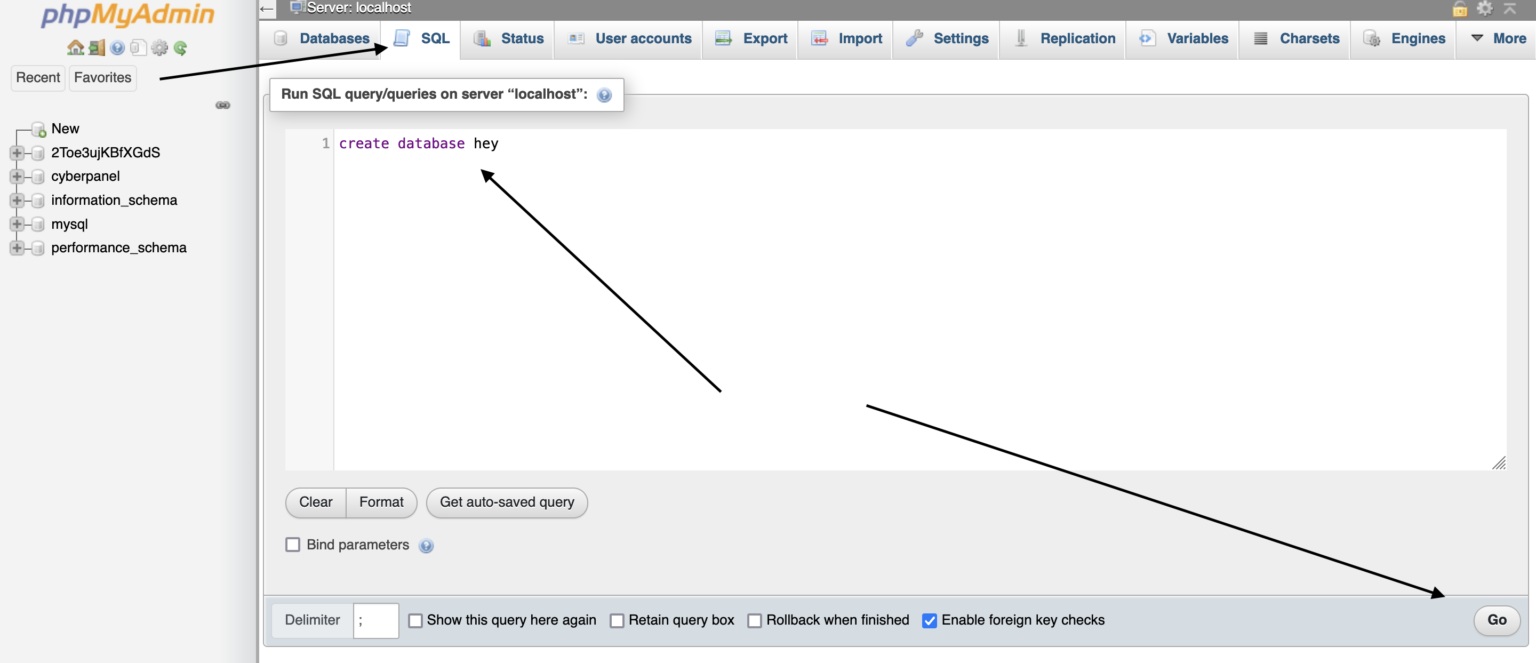This screenshot has width=1536, height=663.
Task: Click the Format button
Action: coord(381,502)
